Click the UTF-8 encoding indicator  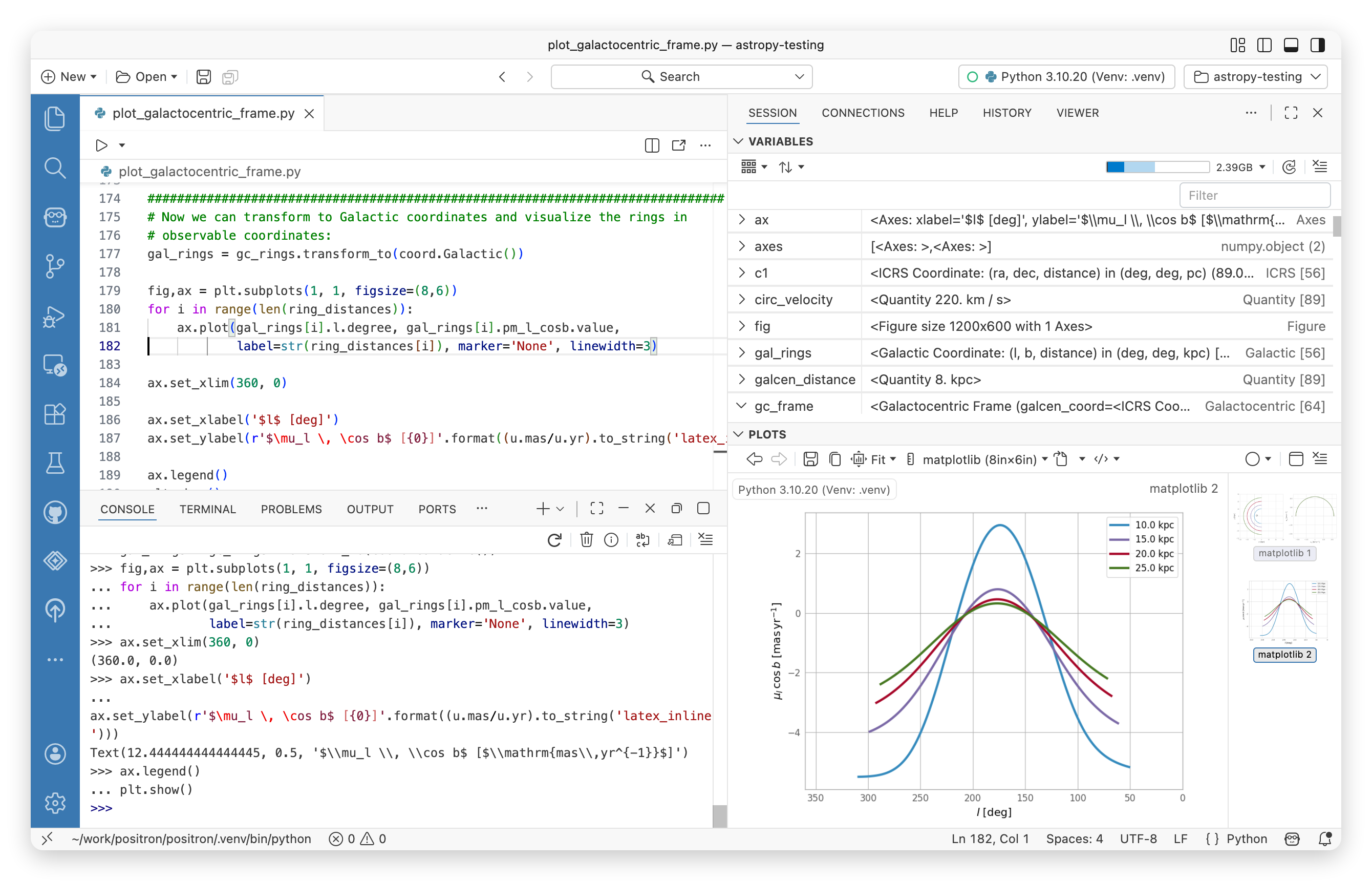(x=1138, y=838)
